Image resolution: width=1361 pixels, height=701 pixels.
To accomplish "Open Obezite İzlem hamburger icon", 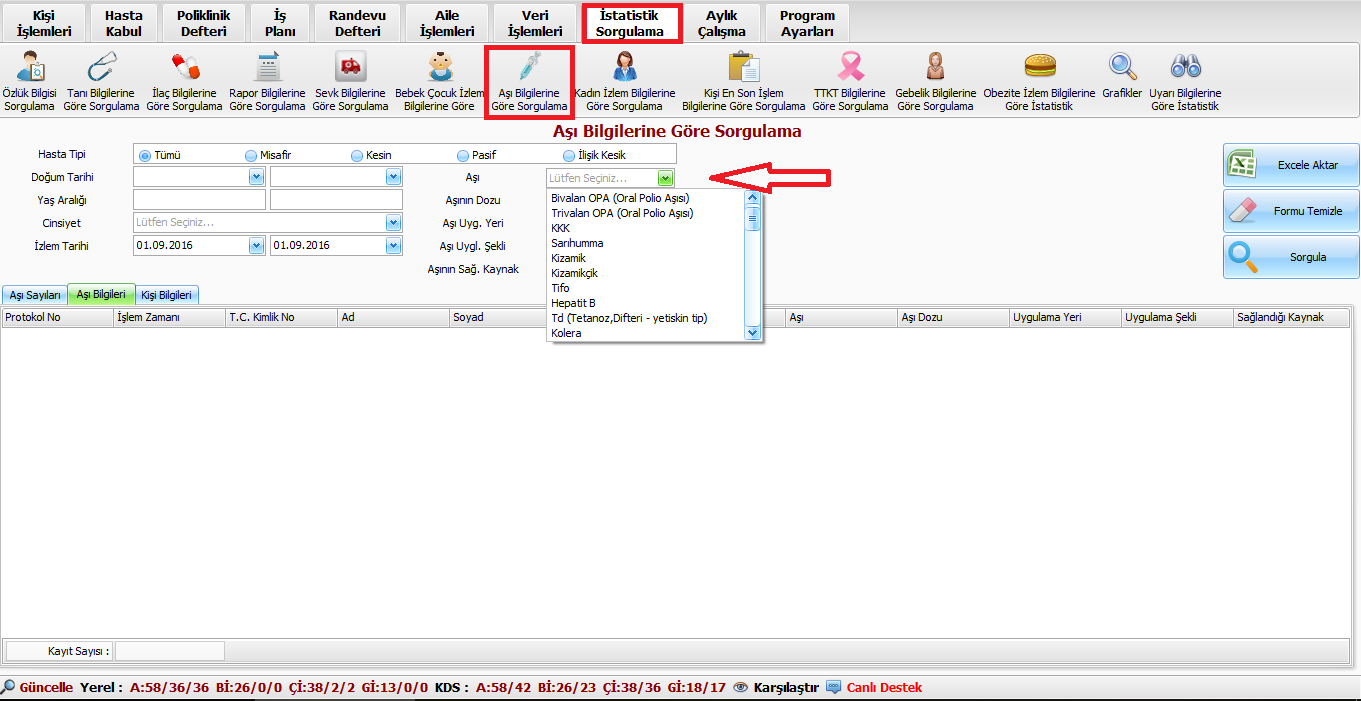I will tap(1039, 68).
